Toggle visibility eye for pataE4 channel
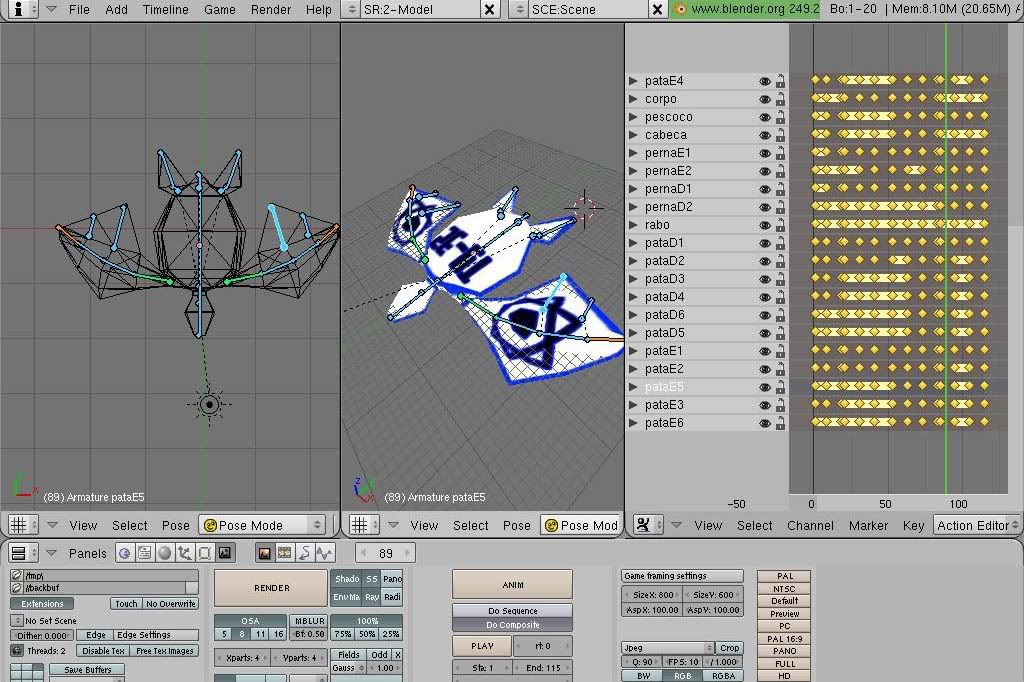Screen dimensions: 1024x682 765,81
